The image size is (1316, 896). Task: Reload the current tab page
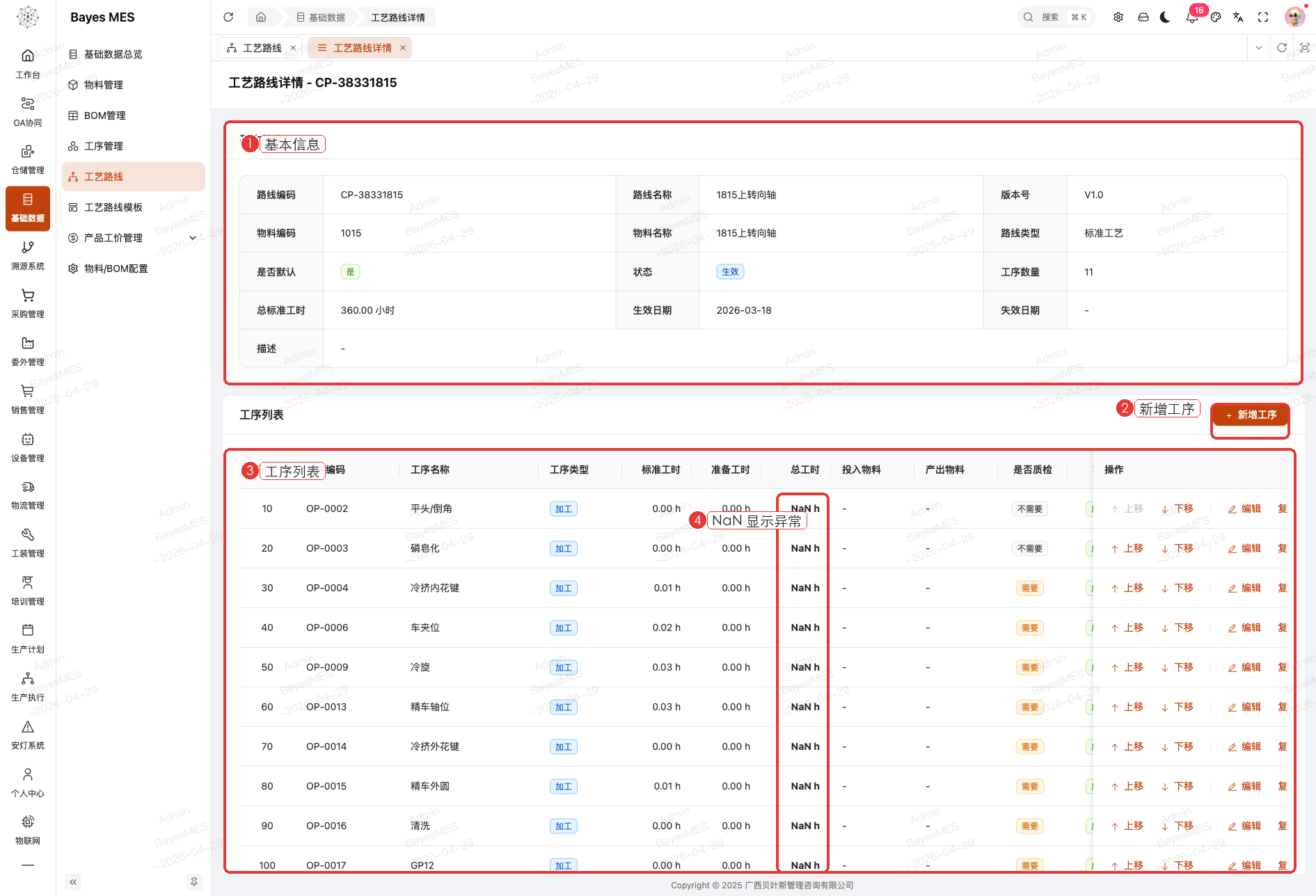click(x=1282, y=48)
